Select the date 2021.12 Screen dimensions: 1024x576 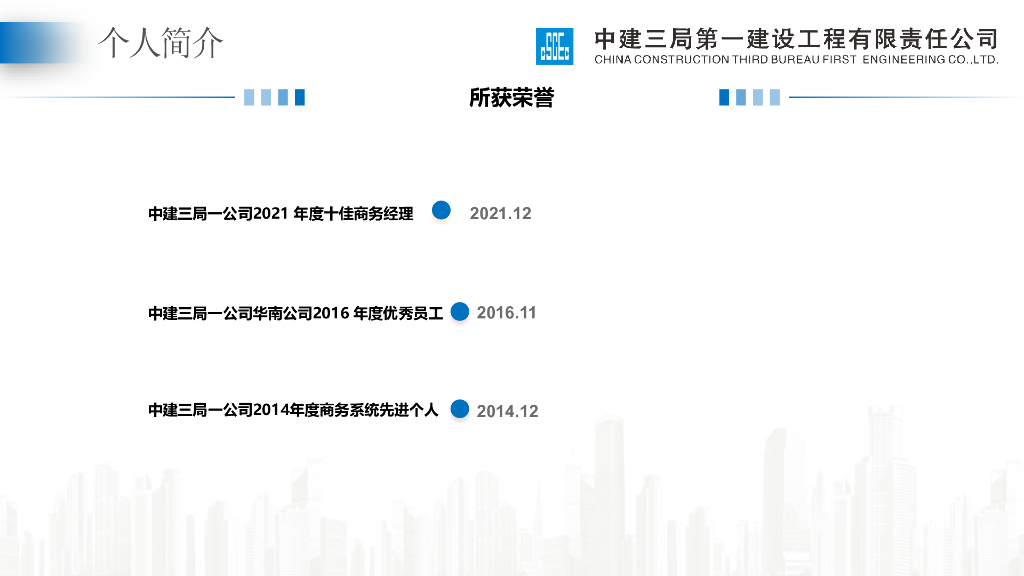tap(501, 214)
